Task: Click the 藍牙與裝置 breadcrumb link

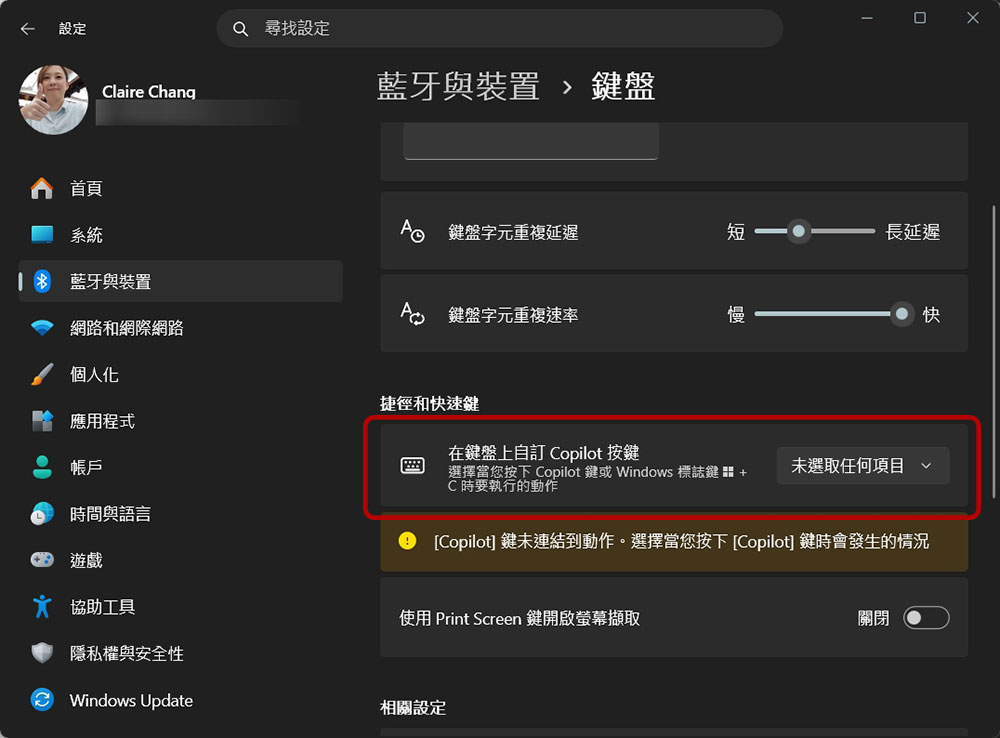Action: pyautogui.click(x=458, y=86)
